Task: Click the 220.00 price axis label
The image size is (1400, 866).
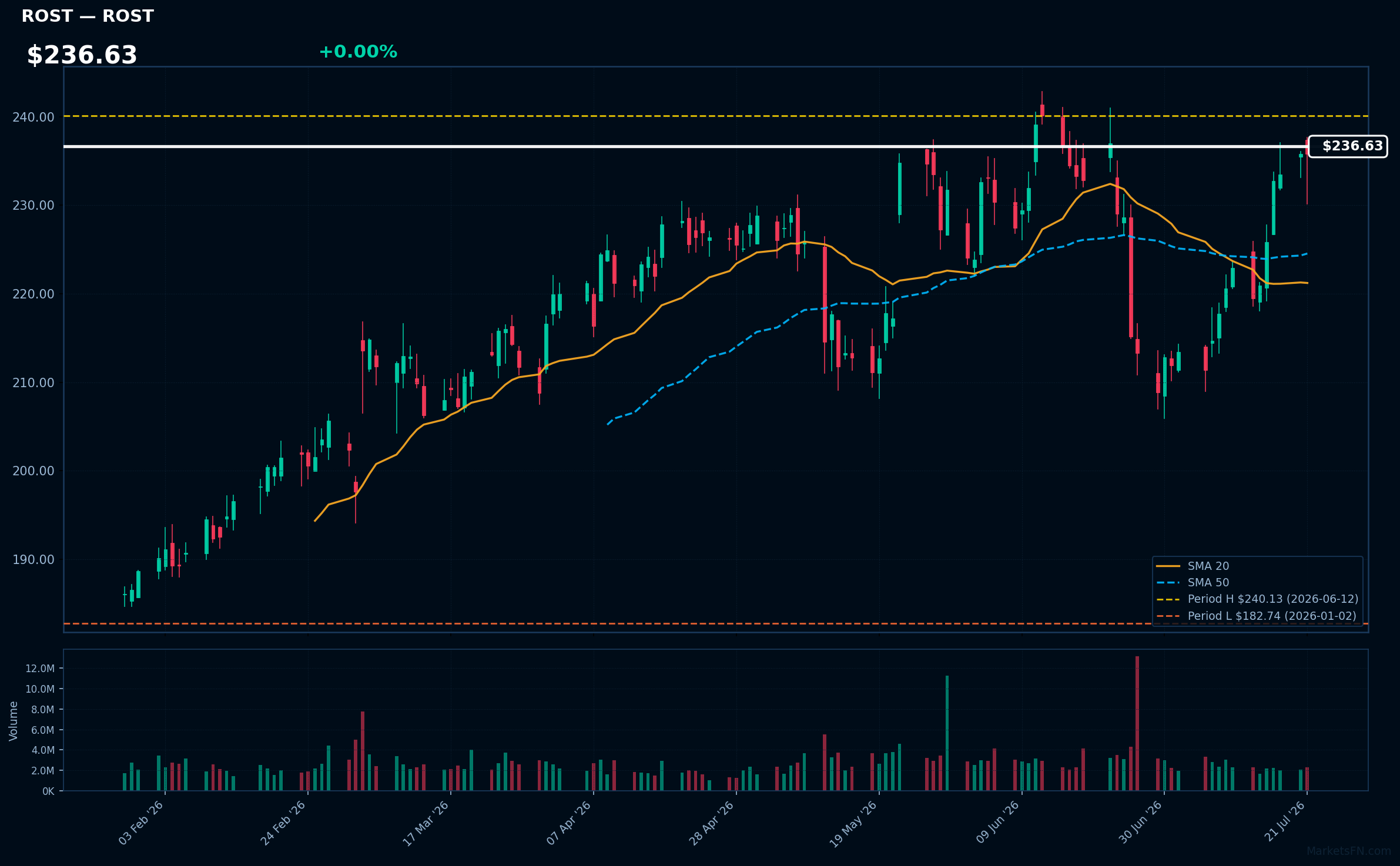Action: (x=34, y=294)
